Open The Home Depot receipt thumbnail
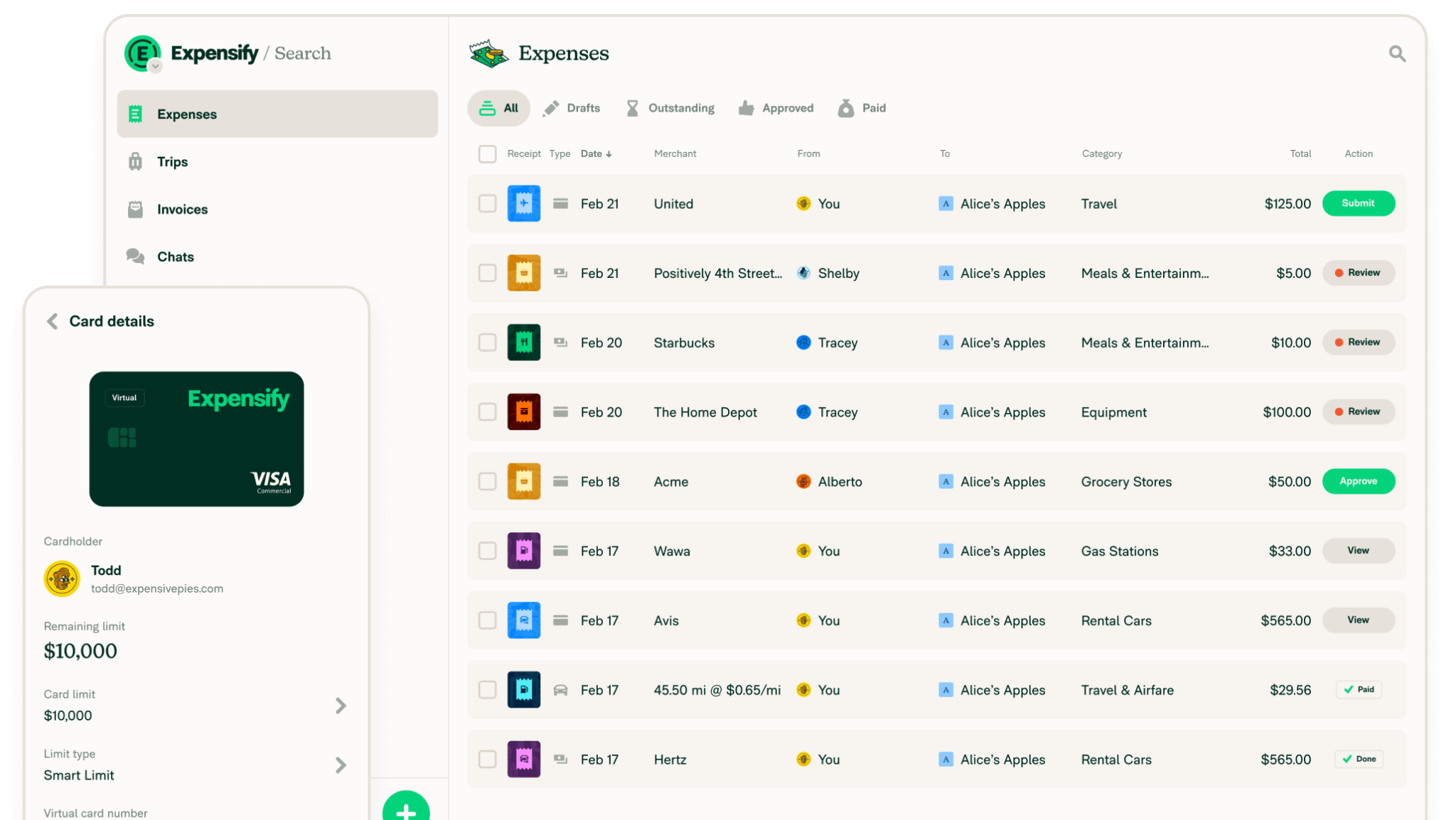1456x820 pixels. 524,412
